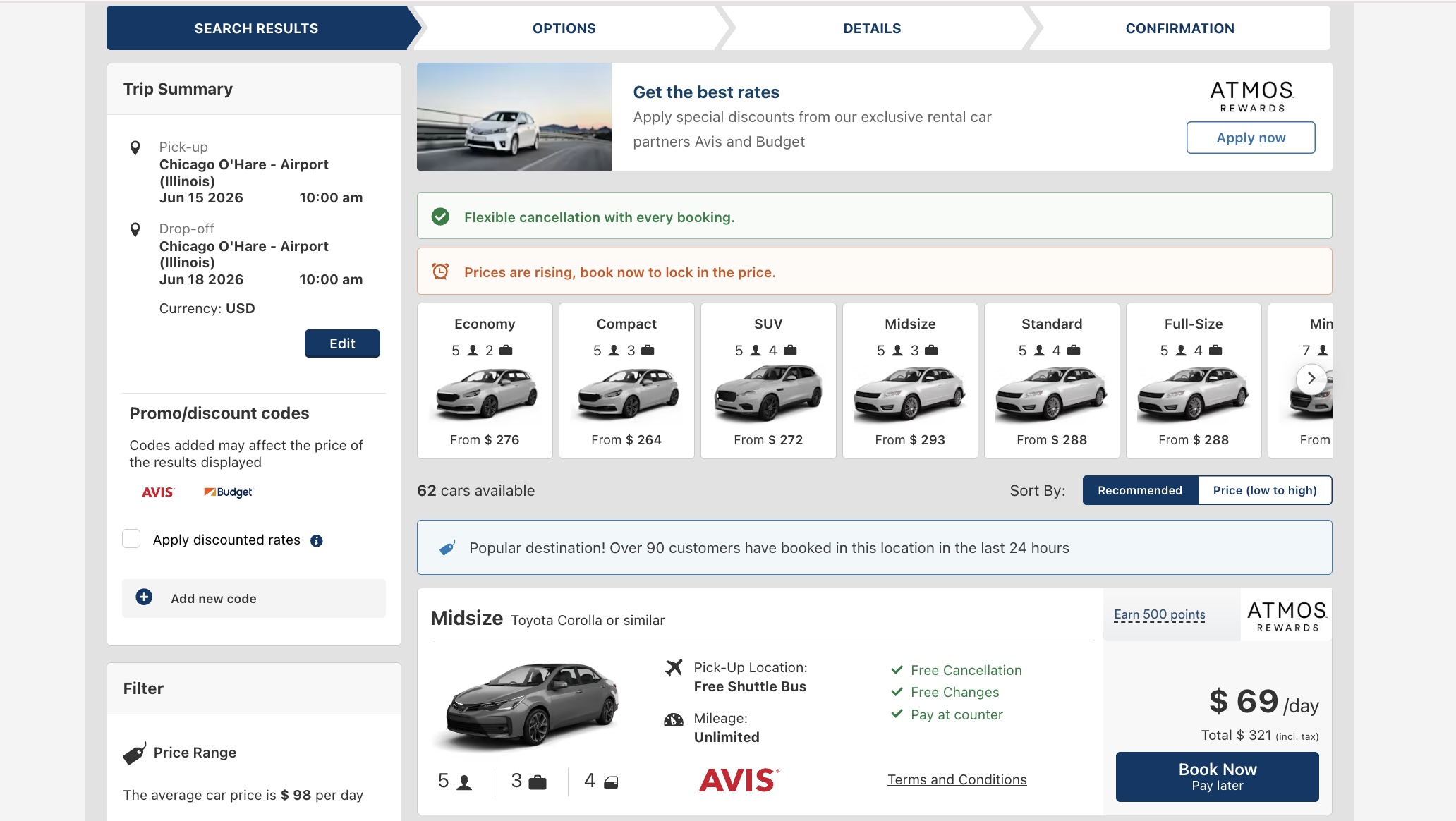Click the '$ 69 /day' price
Image resolution: width=1456 pixels, height=821 pixels.
click(1263, 702)
